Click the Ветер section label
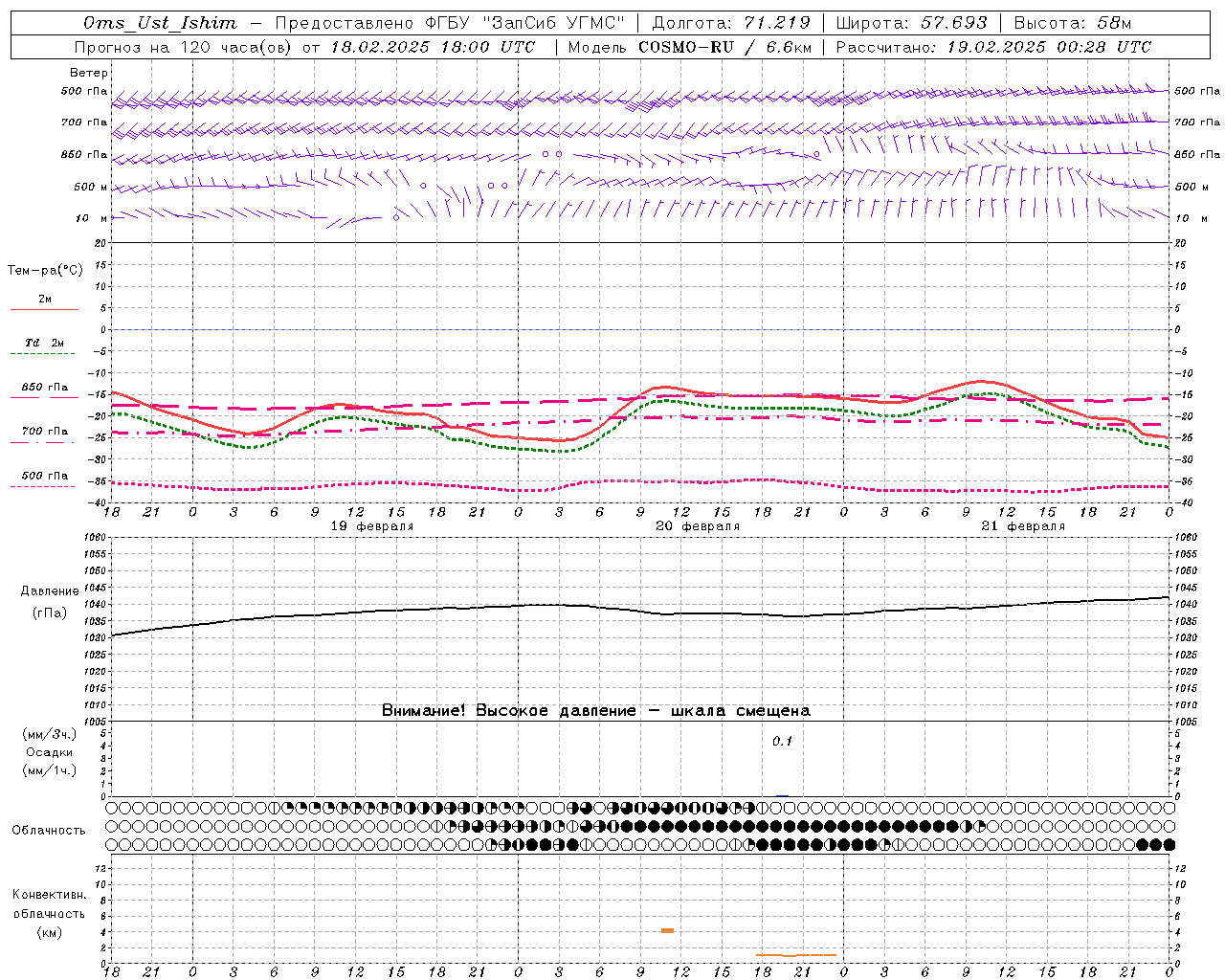The image size is (1225, 980). (x=89, y=73)
